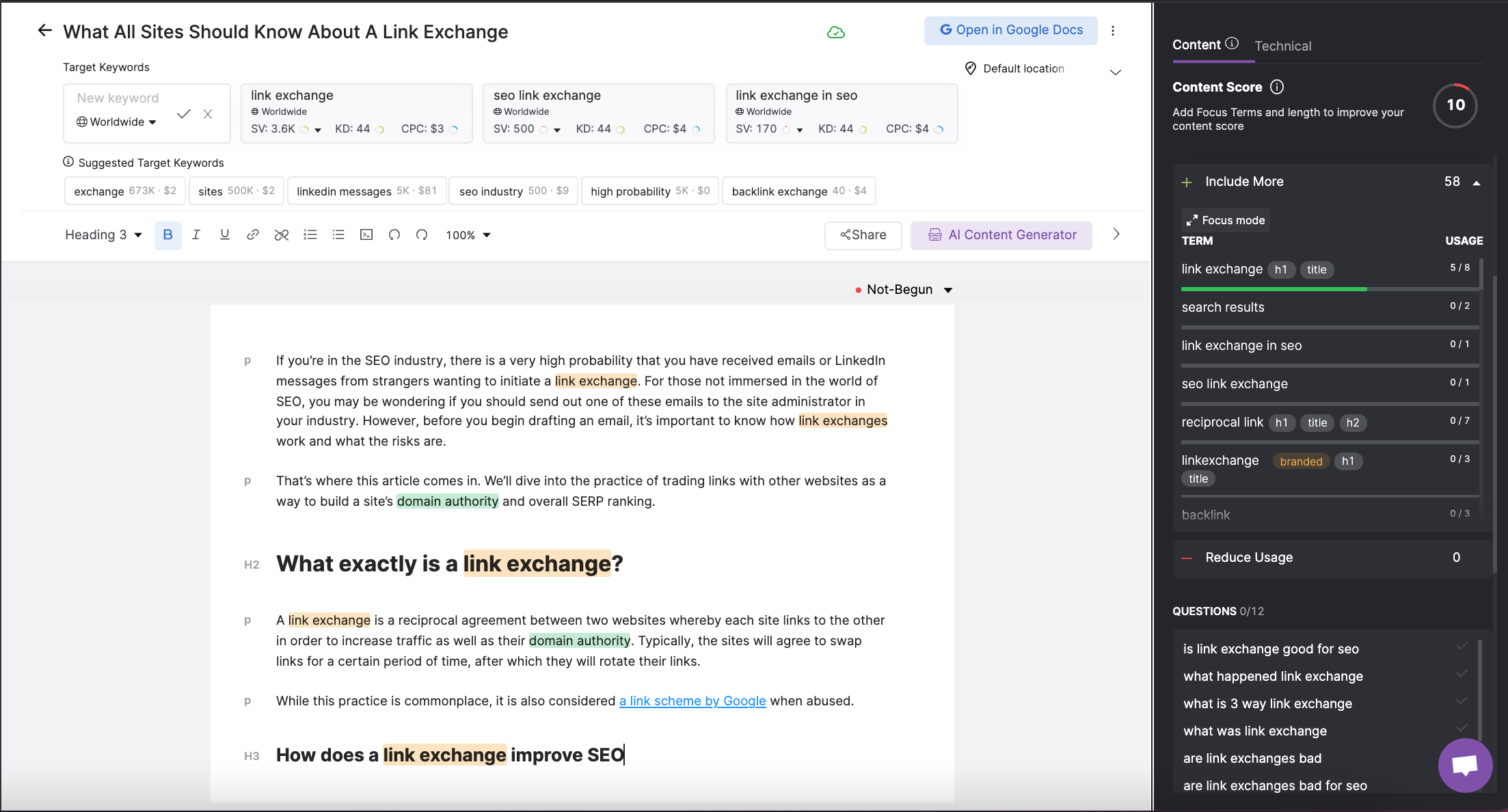
Task: Switch to the Technical tab
Action: pyautogui.click(x=1283, y=46)
